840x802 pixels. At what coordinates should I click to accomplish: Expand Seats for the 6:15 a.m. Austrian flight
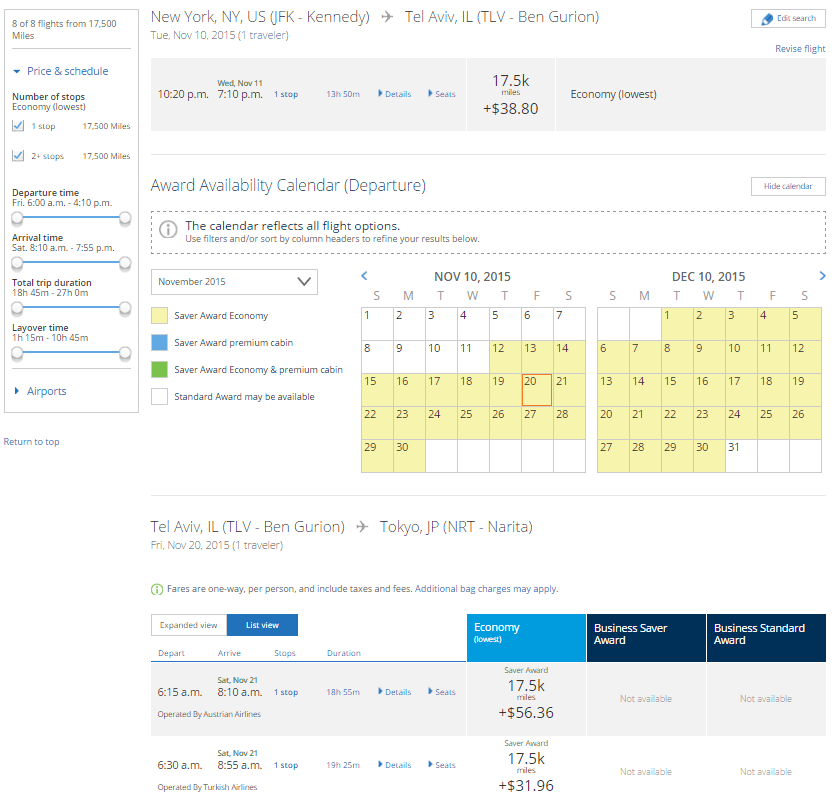442,692
